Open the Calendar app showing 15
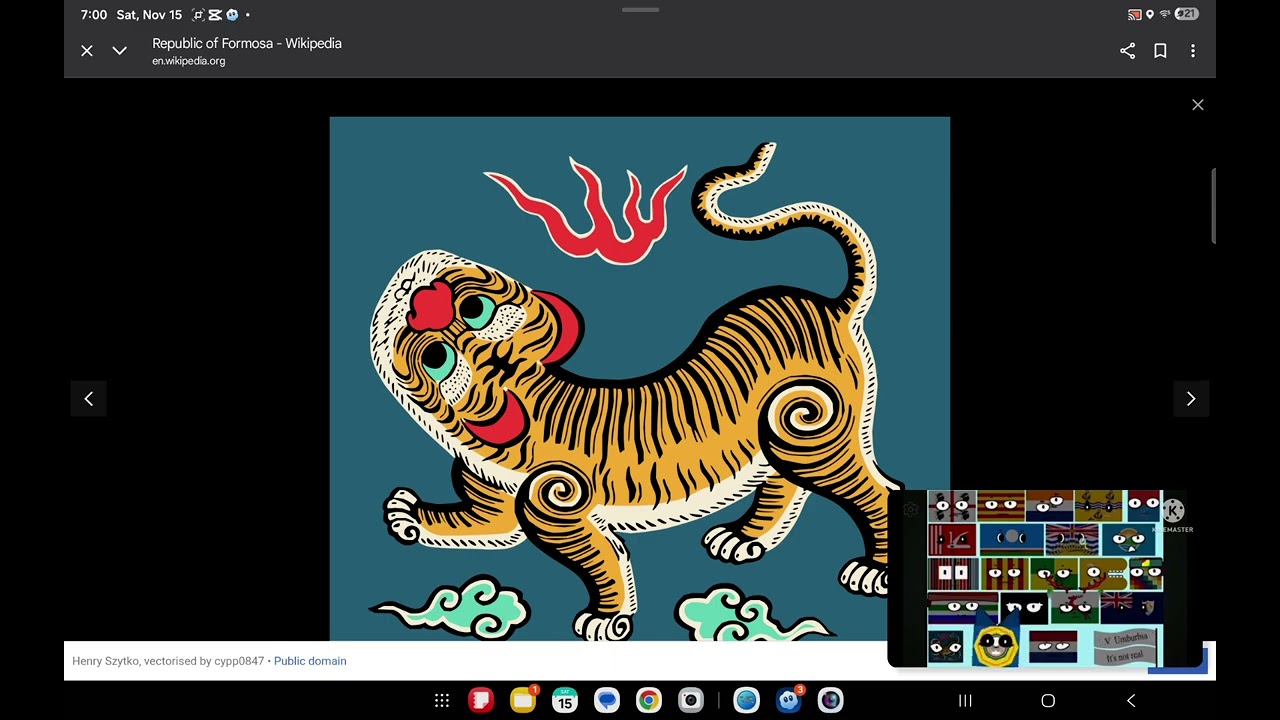This screenshot has height=720, width=1280. click(x=565, y=701)
